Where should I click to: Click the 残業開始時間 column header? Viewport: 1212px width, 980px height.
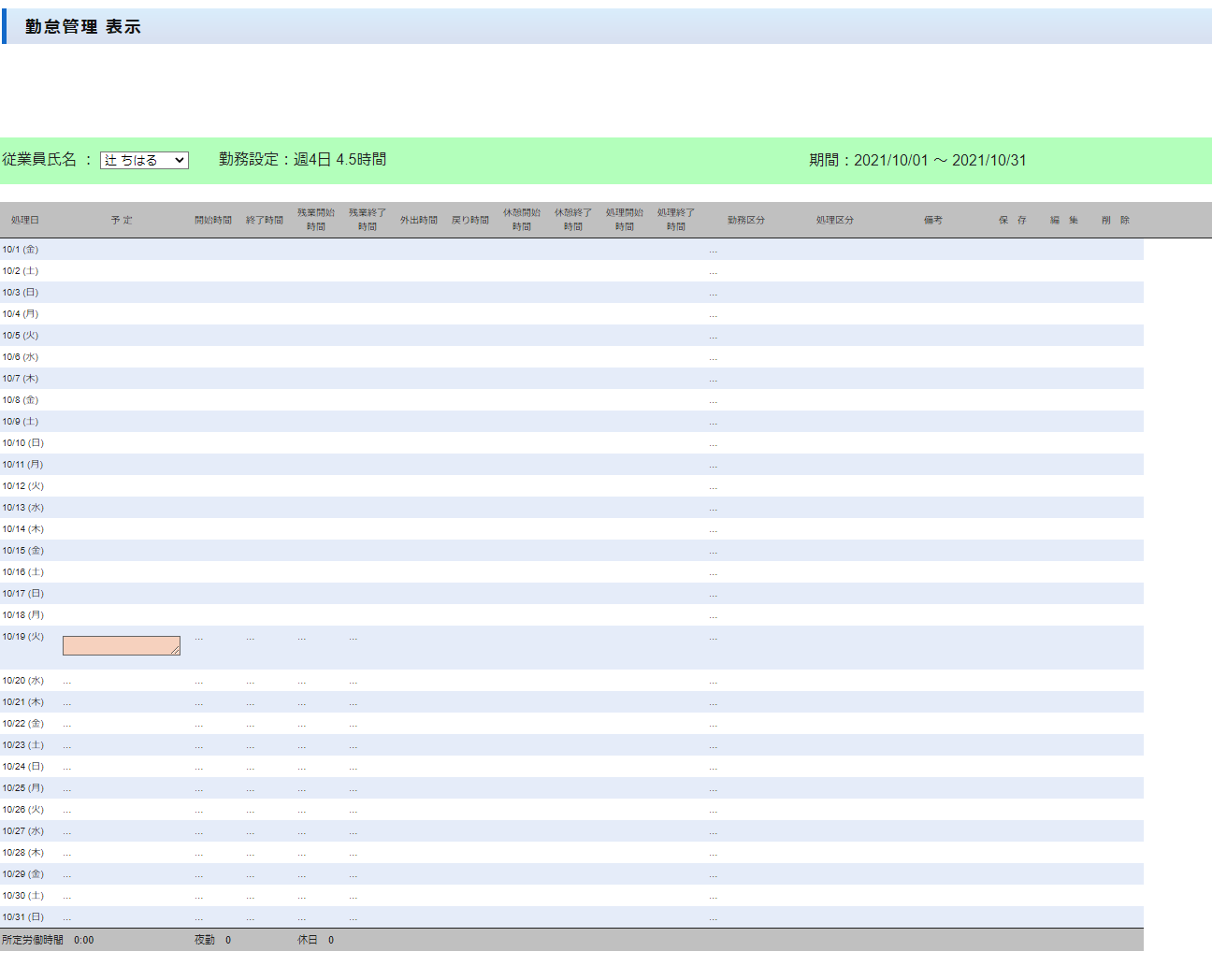pos(315,220)
